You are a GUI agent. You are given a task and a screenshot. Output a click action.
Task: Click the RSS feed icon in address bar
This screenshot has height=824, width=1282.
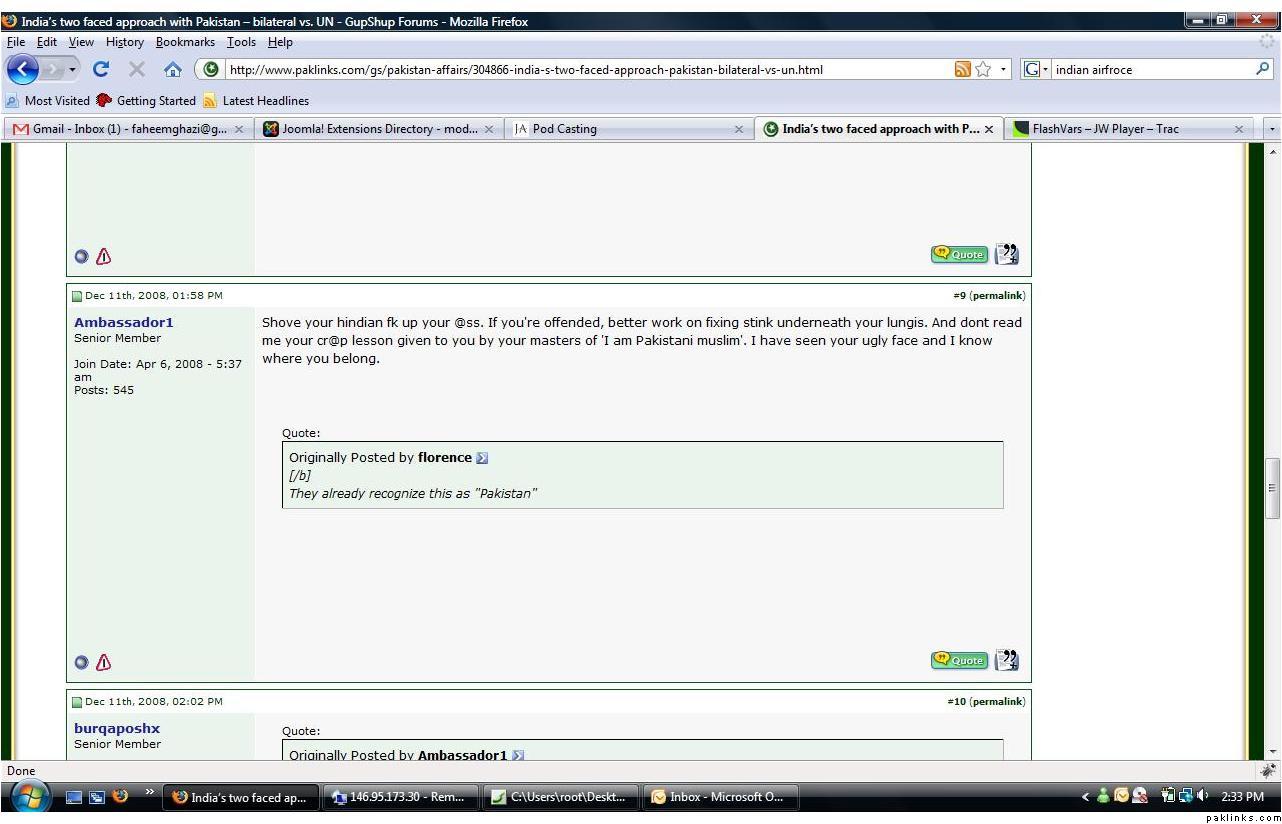pyautogui.click(x=962, y=69)
